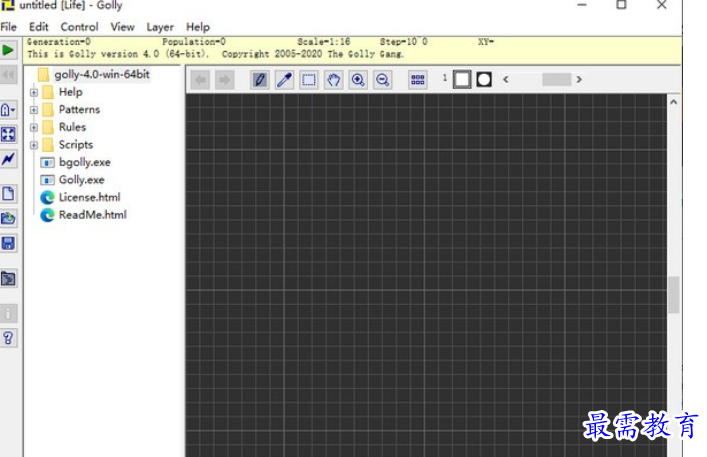Open the File menu
This screenshot has width=707, height=457.
point(9,27)
